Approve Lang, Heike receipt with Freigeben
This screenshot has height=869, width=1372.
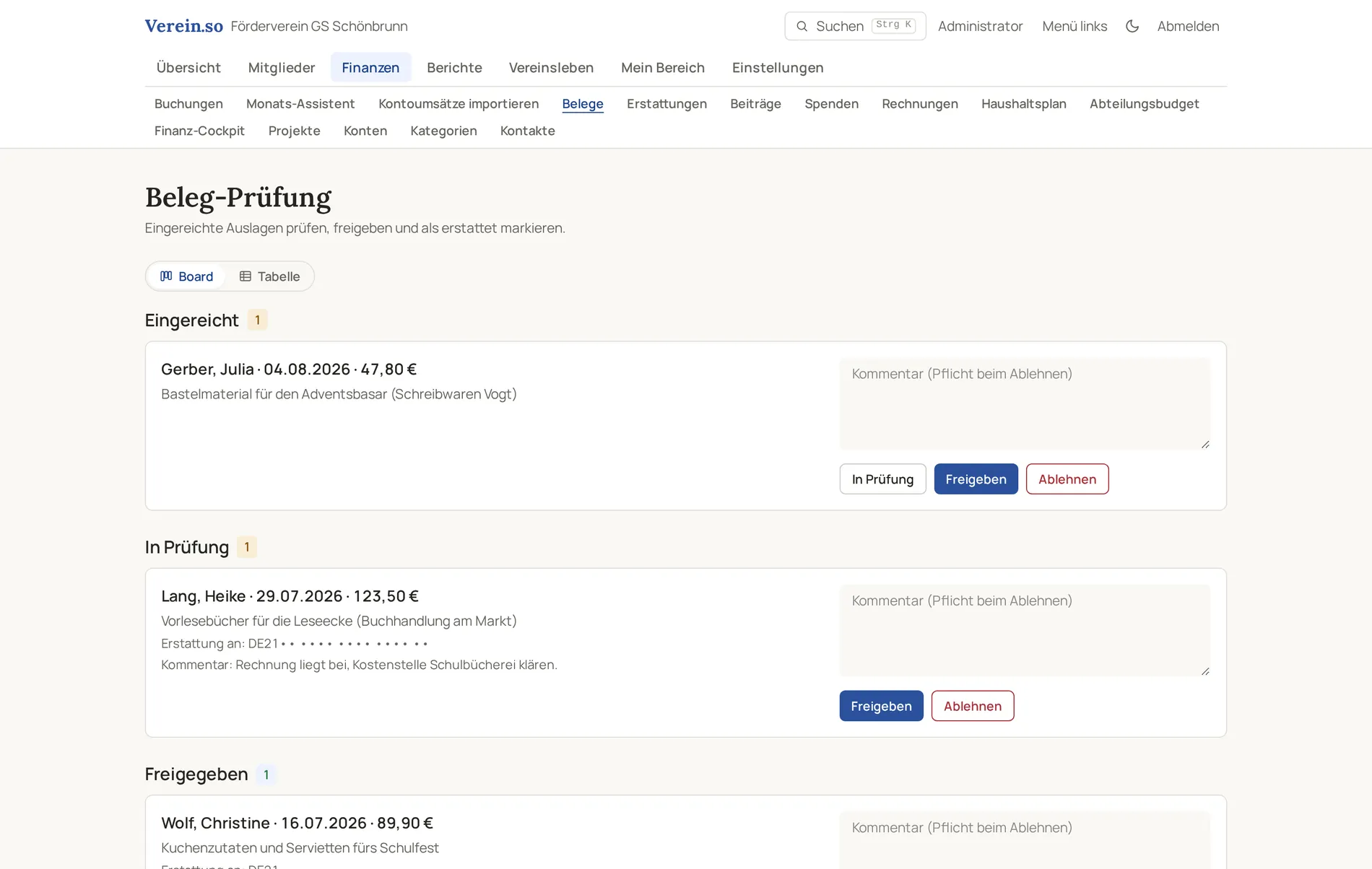pos(881,706)
